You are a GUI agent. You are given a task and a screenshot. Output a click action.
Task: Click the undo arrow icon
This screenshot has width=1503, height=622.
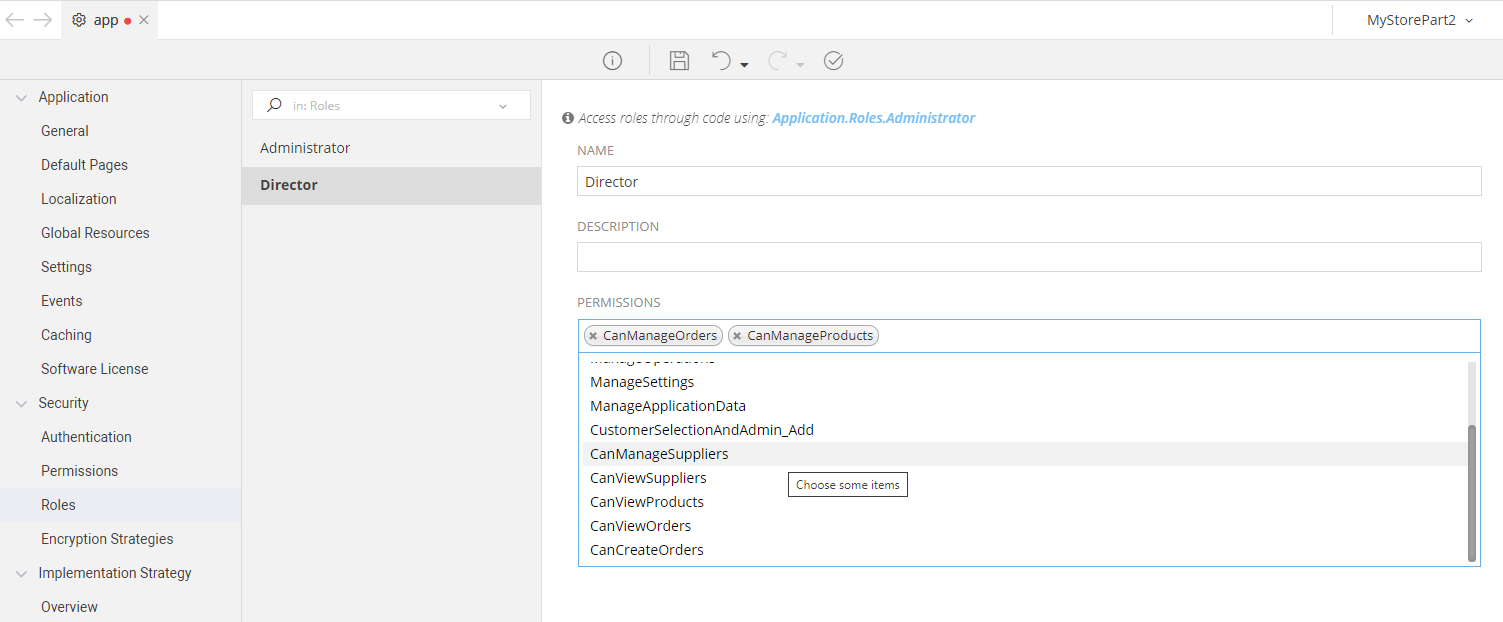click(721, 61)
